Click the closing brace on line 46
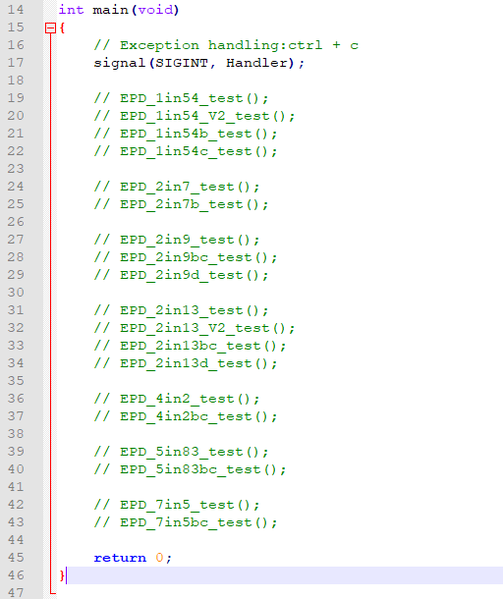This screenshot has height=599, width=503. pos(62,576)
